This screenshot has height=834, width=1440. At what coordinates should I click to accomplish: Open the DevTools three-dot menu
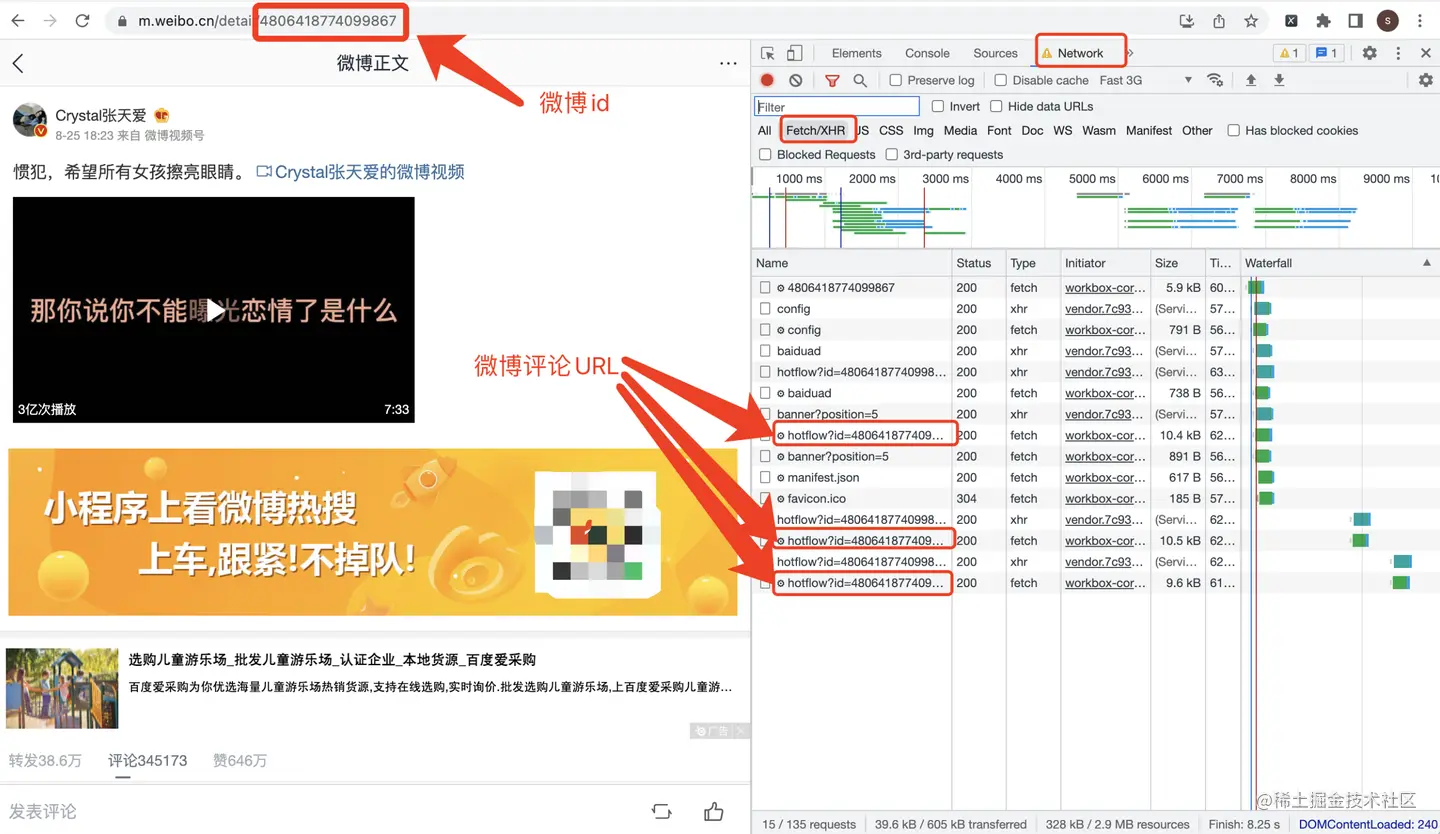(1398, 52)
